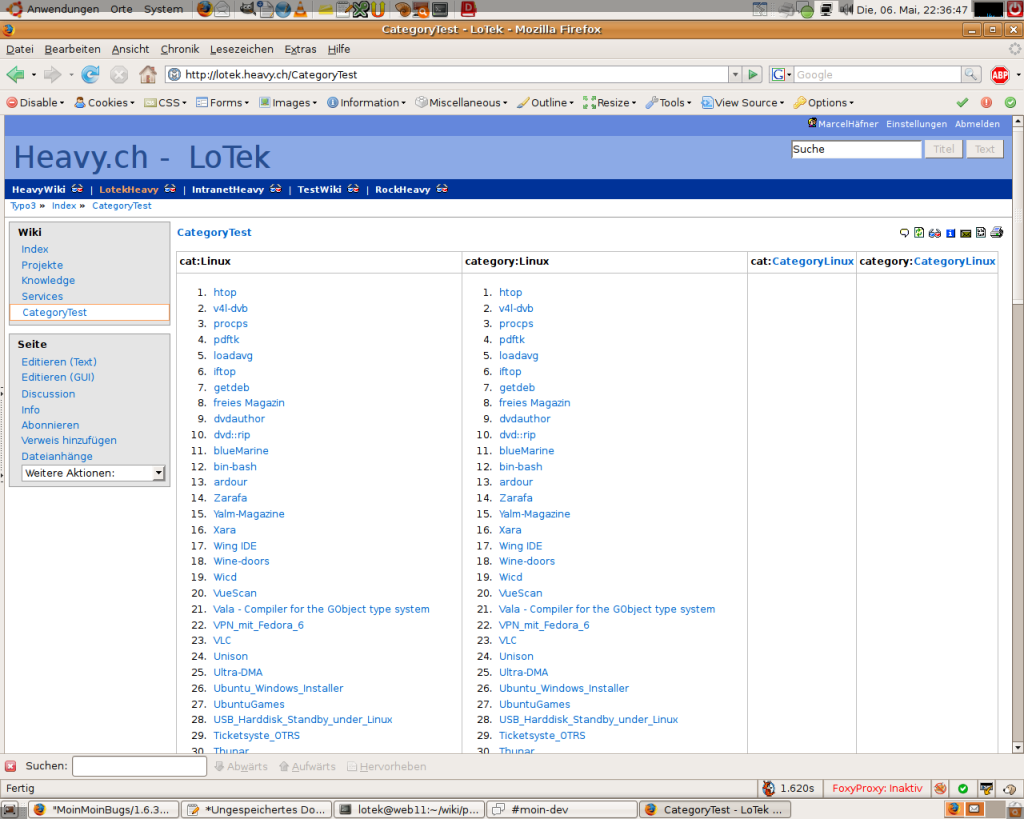Viewport: 1024px width, 819px height.
Task: Click the Adblock Plus ABP icon
Action: [999, 75]
